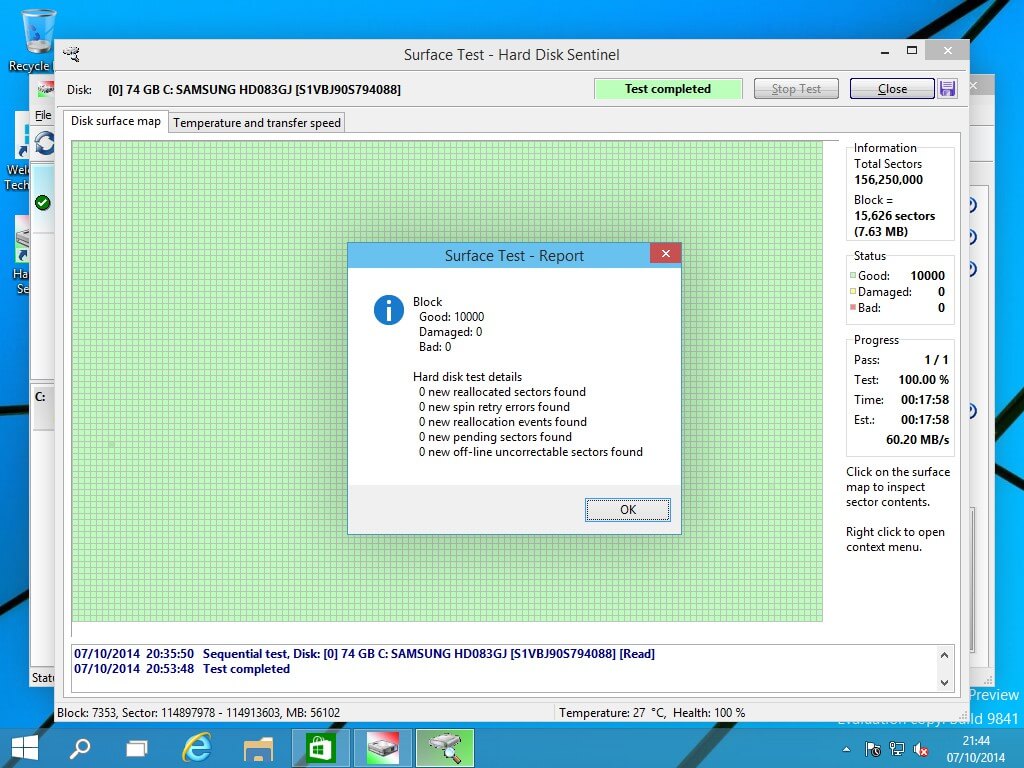Launch Internet Explorer from the taskbar

coord(197,748)
